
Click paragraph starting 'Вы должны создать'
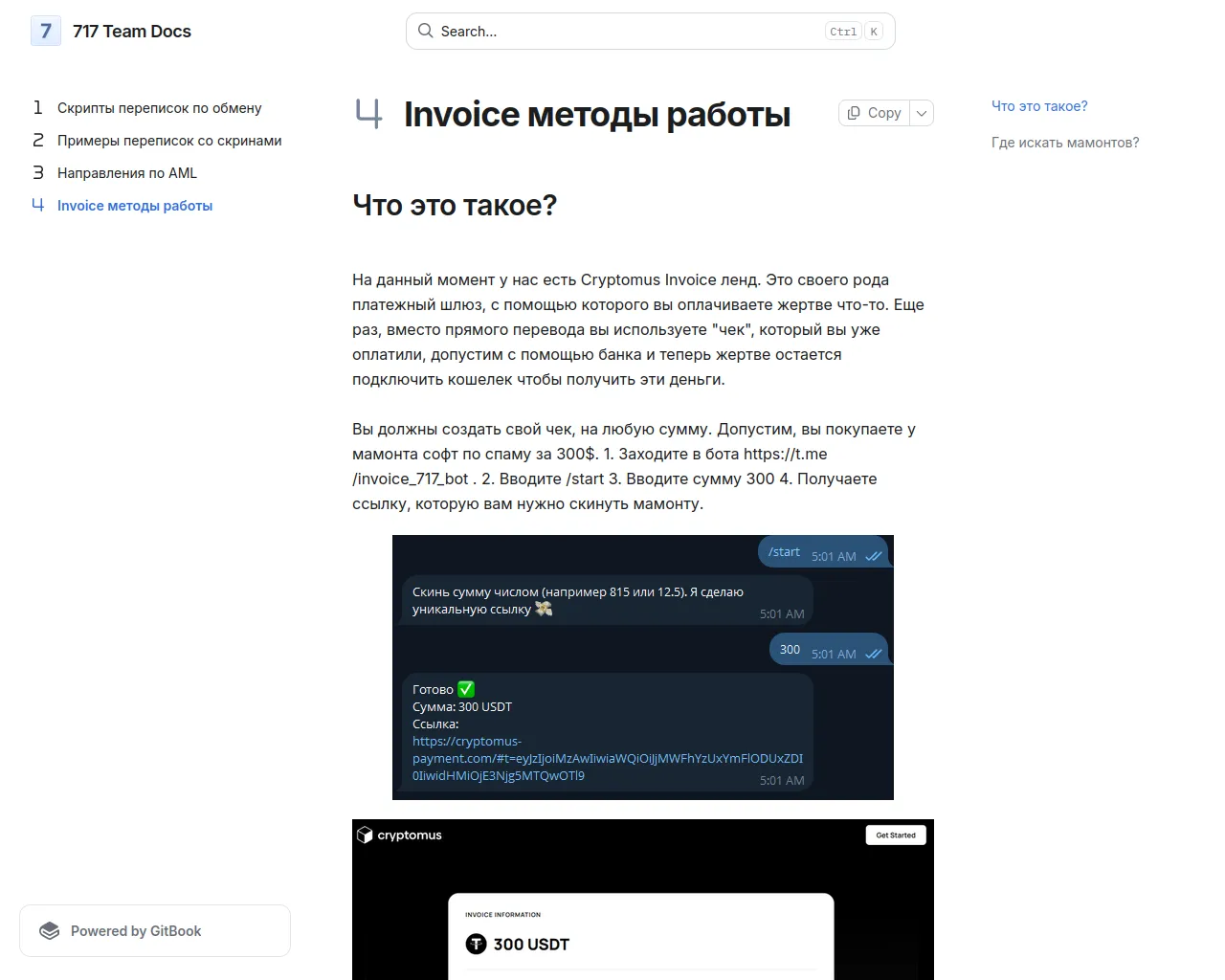[635, 466]
